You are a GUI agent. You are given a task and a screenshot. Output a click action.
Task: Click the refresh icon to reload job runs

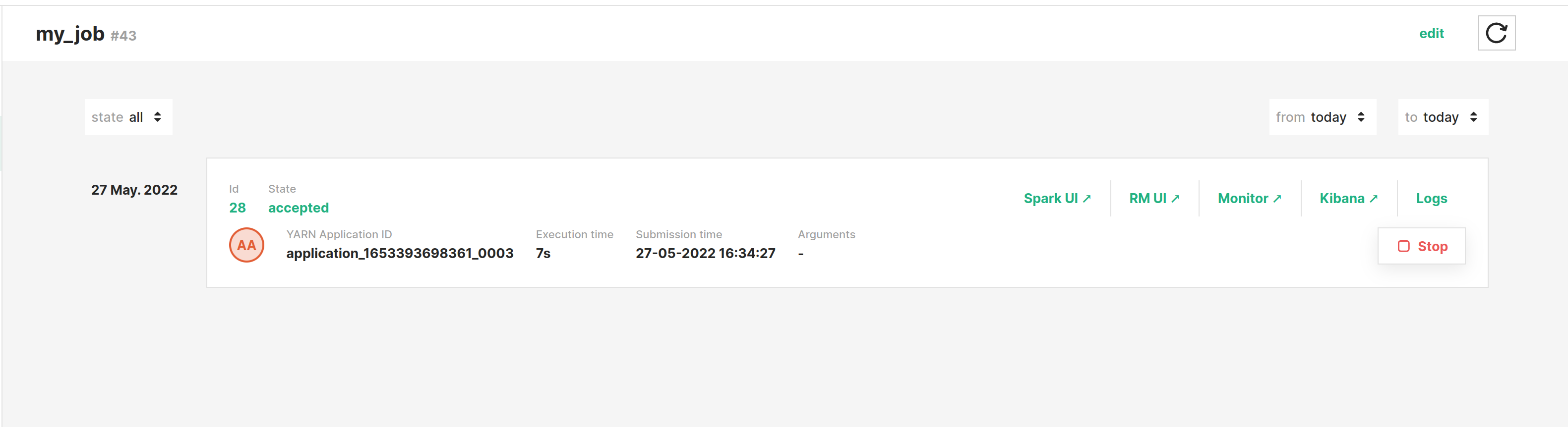click(x=1496, y=33)
